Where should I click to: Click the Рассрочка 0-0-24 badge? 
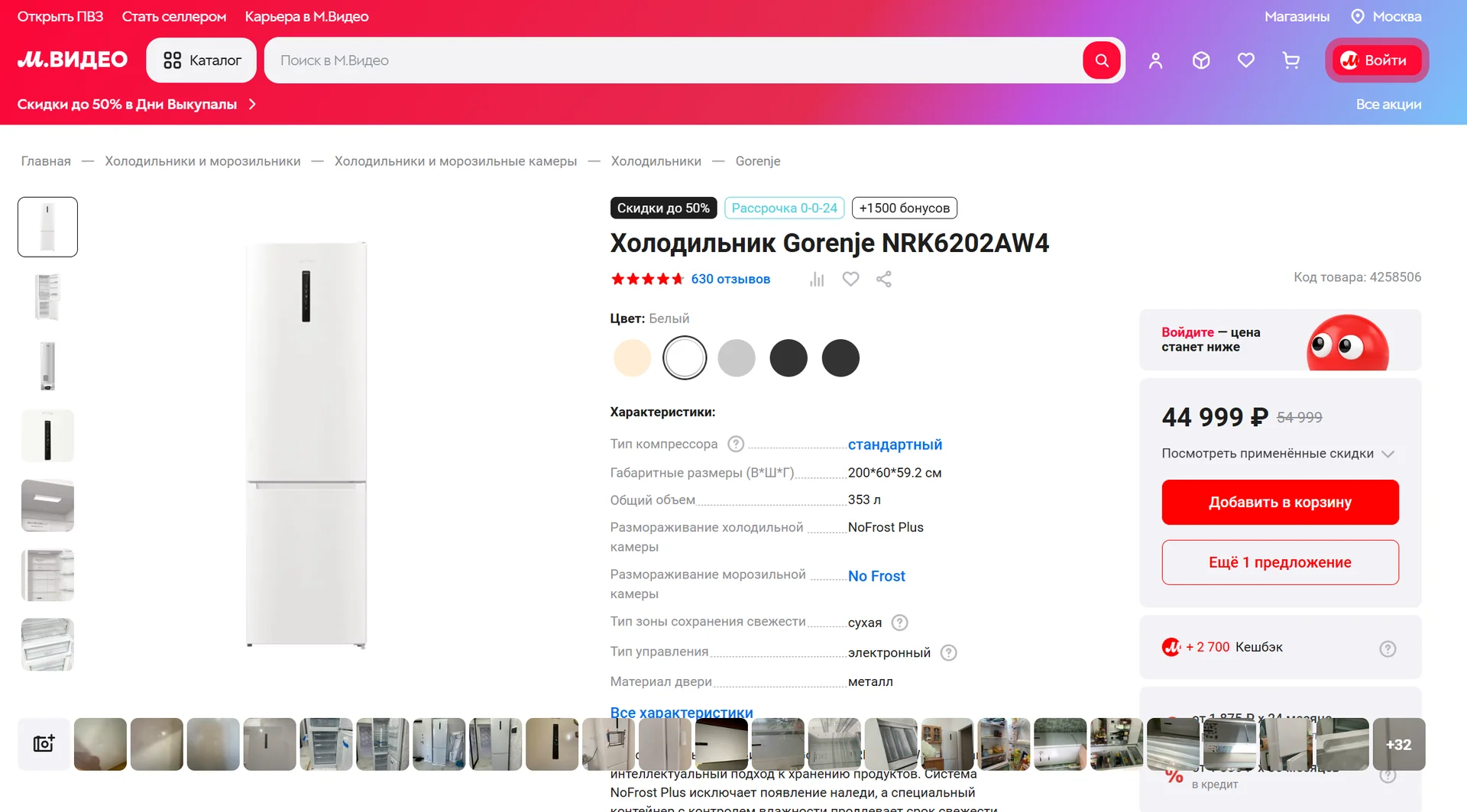pyautogui.click(x=784, y=208)
